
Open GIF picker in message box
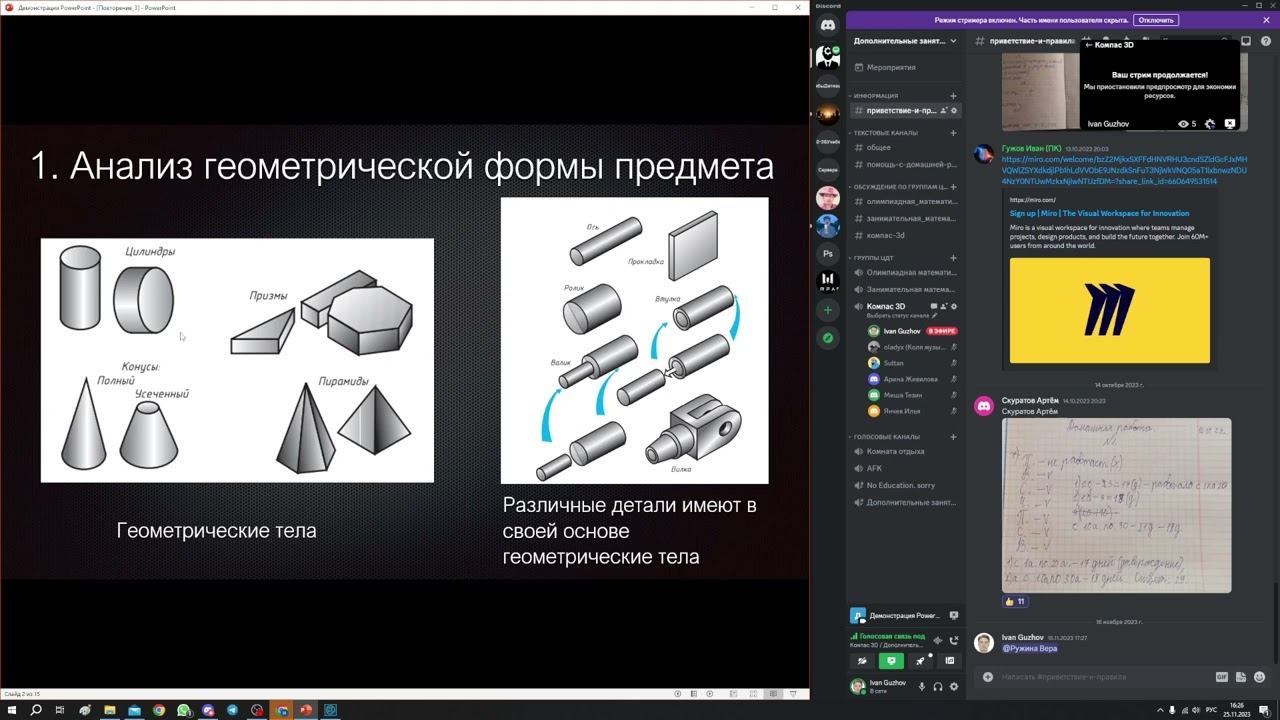[x=1221, y=677]
